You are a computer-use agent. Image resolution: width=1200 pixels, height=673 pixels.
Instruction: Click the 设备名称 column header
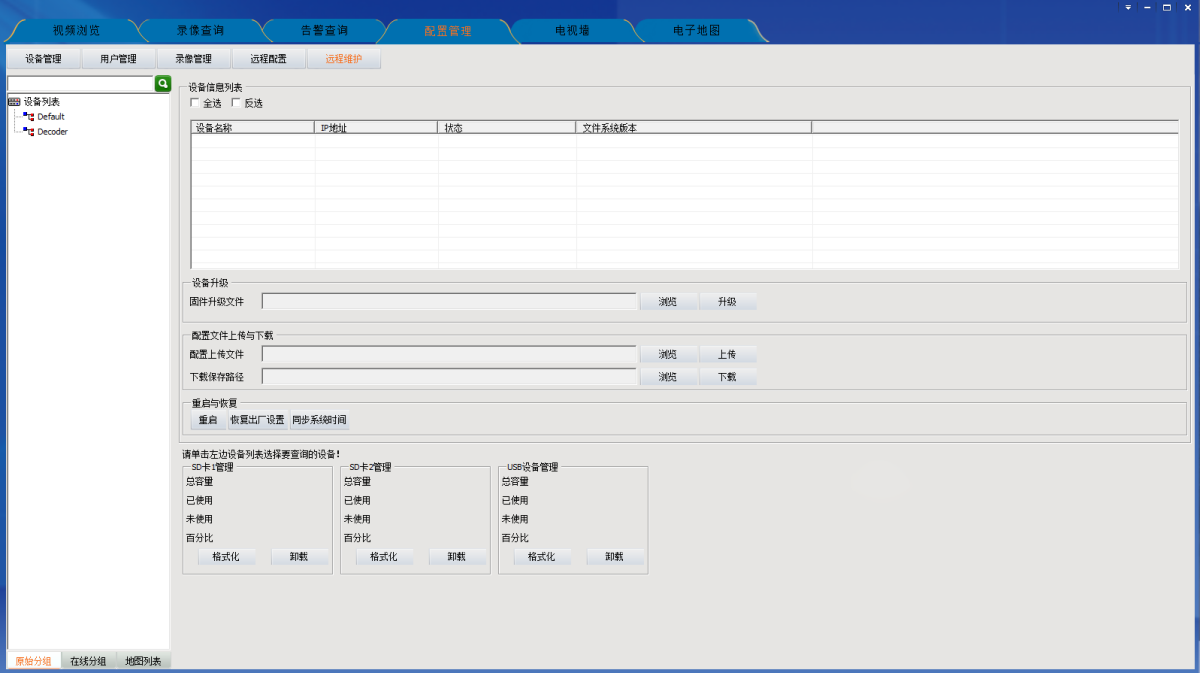[252, 128]
